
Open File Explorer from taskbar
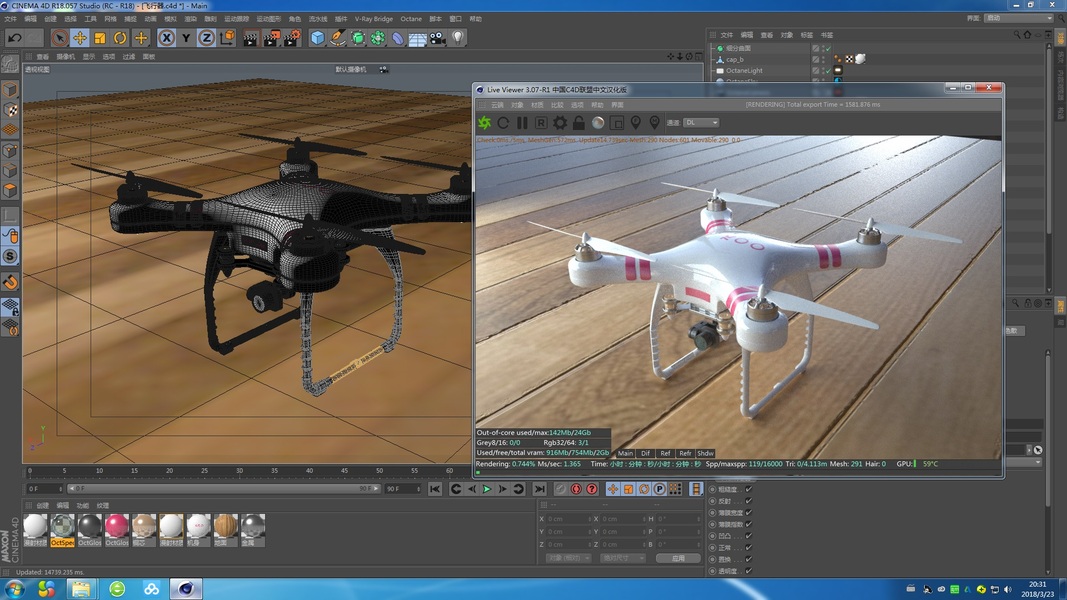pos(82,589)
